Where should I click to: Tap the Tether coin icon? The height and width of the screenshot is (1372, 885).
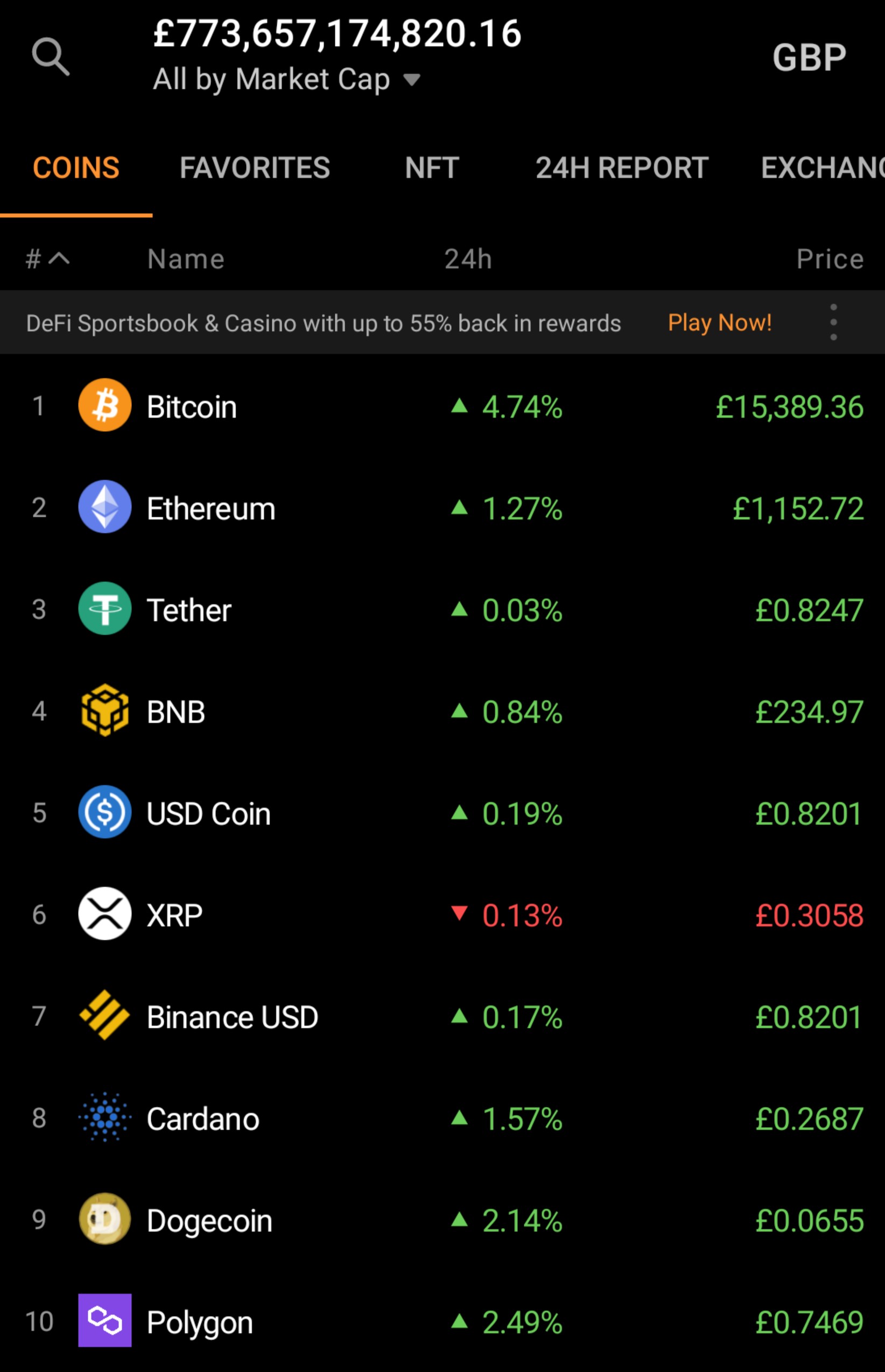104,608
